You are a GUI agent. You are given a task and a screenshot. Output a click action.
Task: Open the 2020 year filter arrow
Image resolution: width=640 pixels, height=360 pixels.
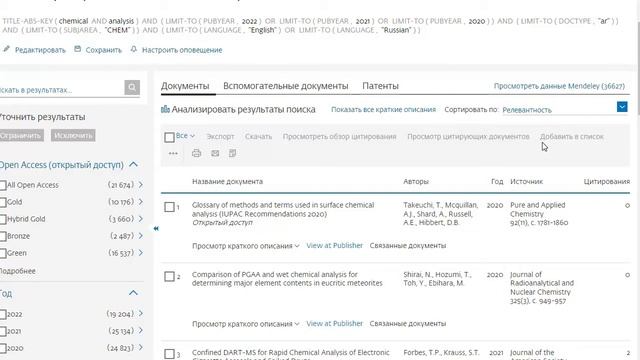(140, 348)
